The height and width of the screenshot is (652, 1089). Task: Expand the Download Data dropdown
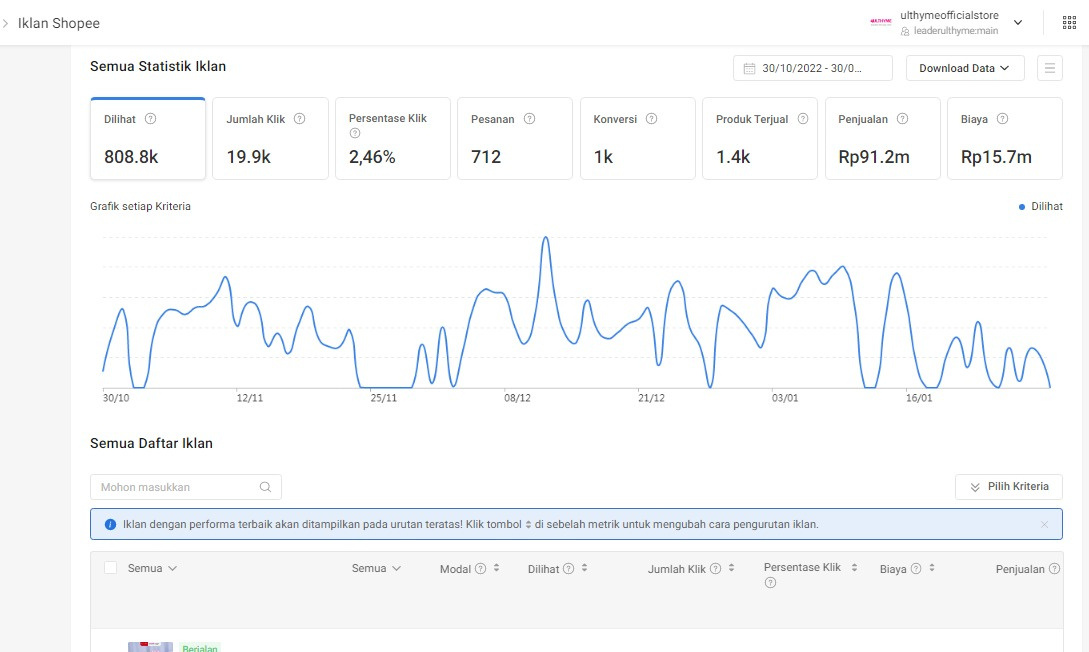click(x=965, y=68)
